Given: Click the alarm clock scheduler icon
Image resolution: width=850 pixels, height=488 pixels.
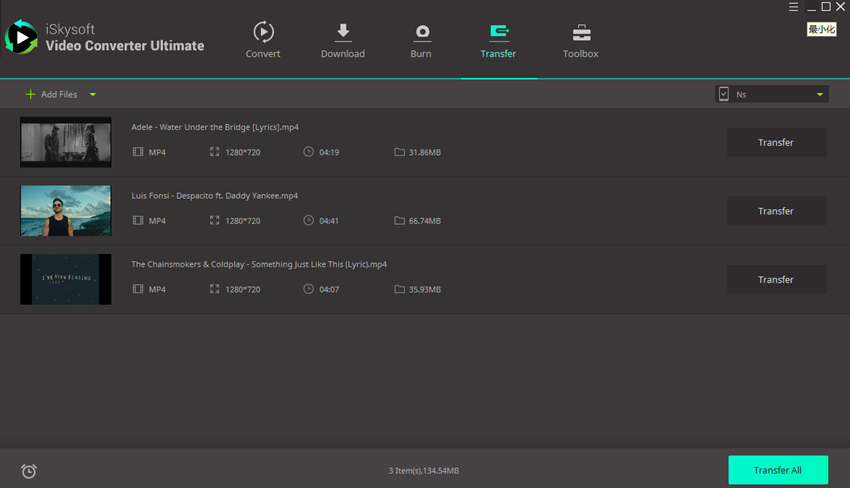Looking at the screenshot, I should 29,471.
